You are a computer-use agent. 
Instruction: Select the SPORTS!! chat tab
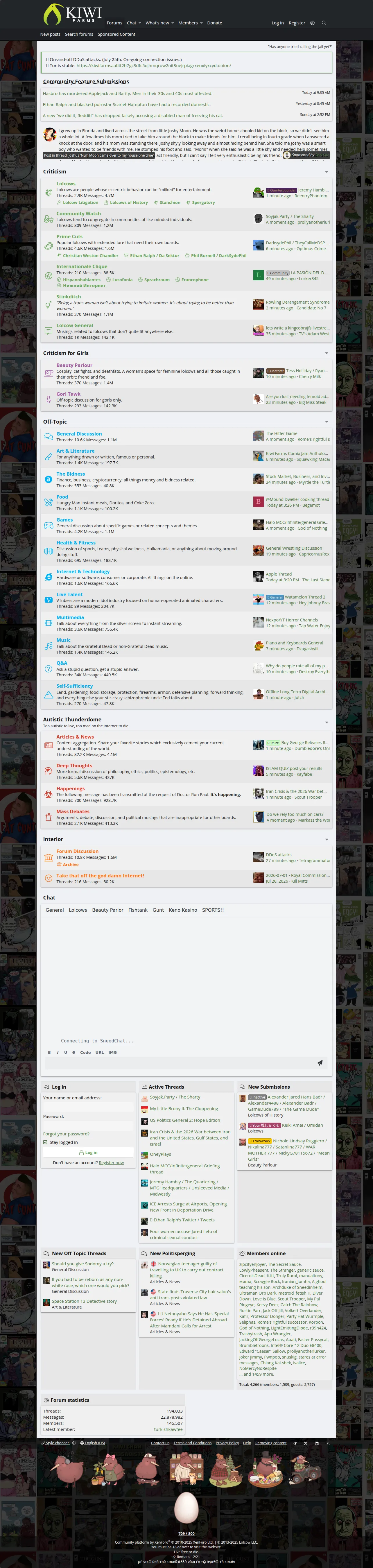tap(213, 910)
